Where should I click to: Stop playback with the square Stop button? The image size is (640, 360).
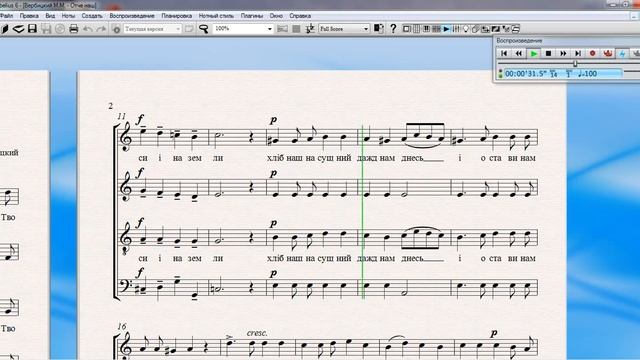[548, 53]
